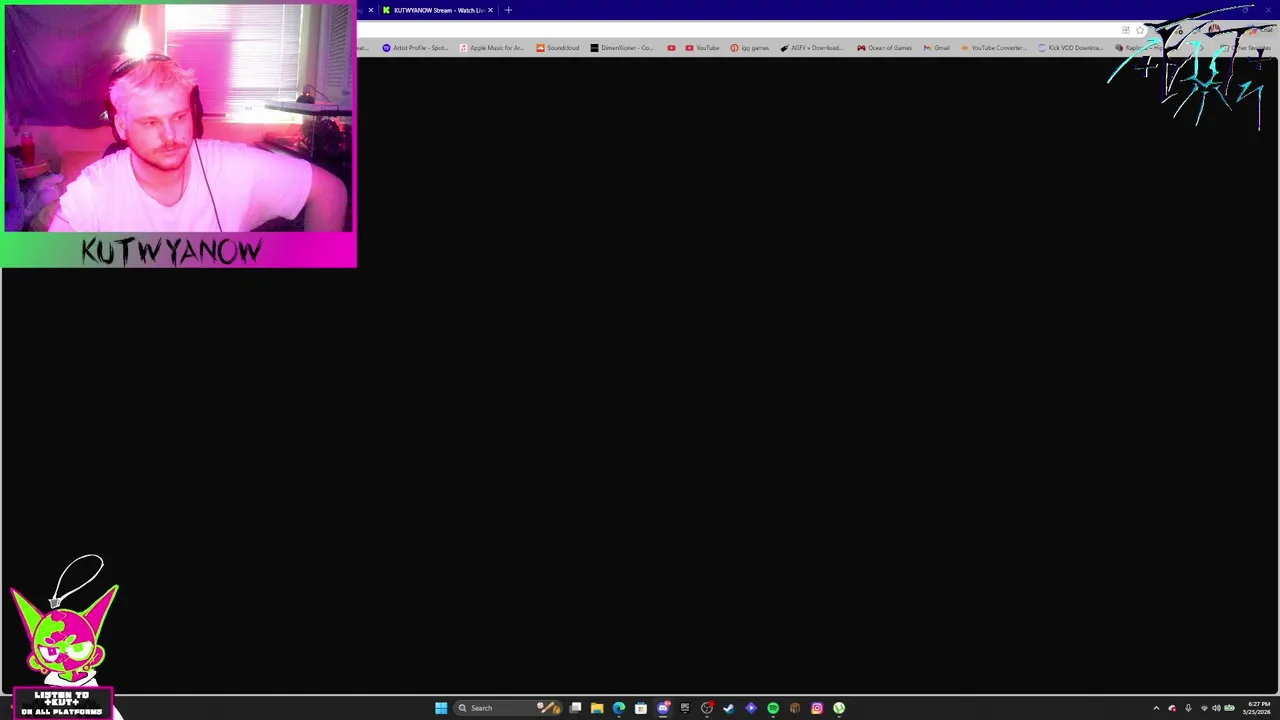The image size is (1280, 720).
Task: Open Task View on the taskbar
Action: 575,708
